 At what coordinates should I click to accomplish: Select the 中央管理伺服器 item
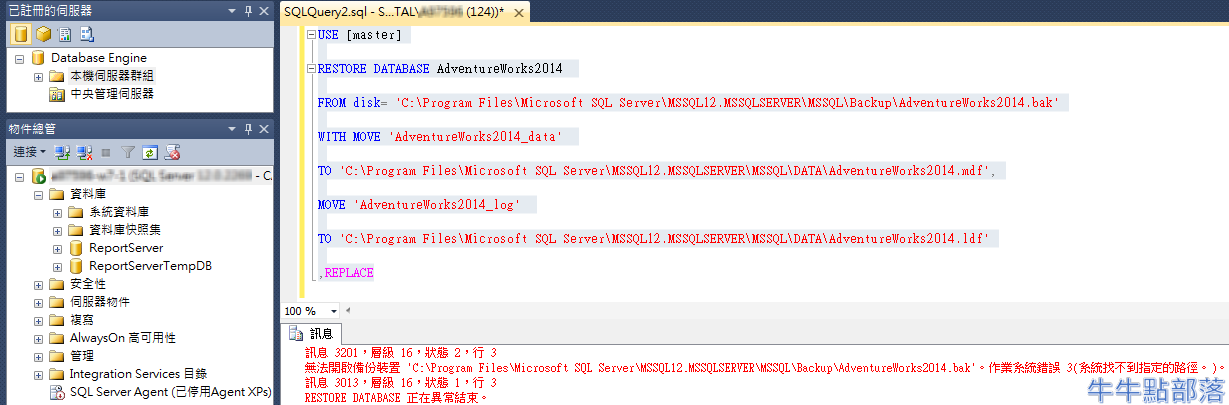tap(112, 94)
